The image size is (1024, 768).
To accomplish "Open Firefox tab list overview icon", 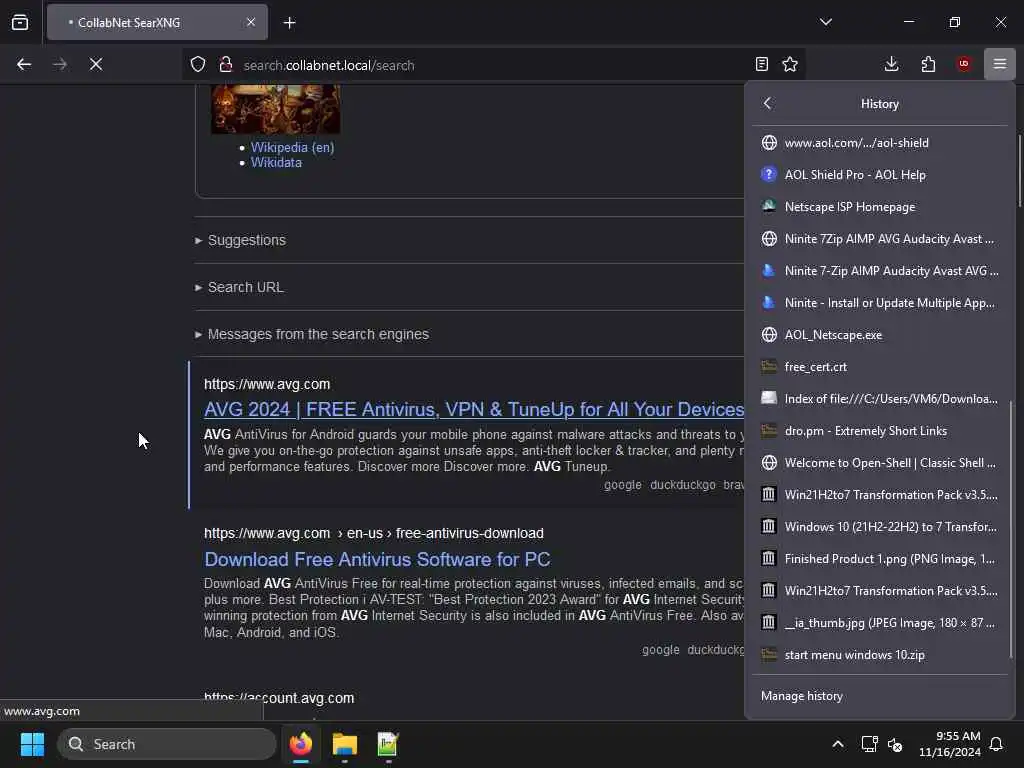I will tap(20, 22).
